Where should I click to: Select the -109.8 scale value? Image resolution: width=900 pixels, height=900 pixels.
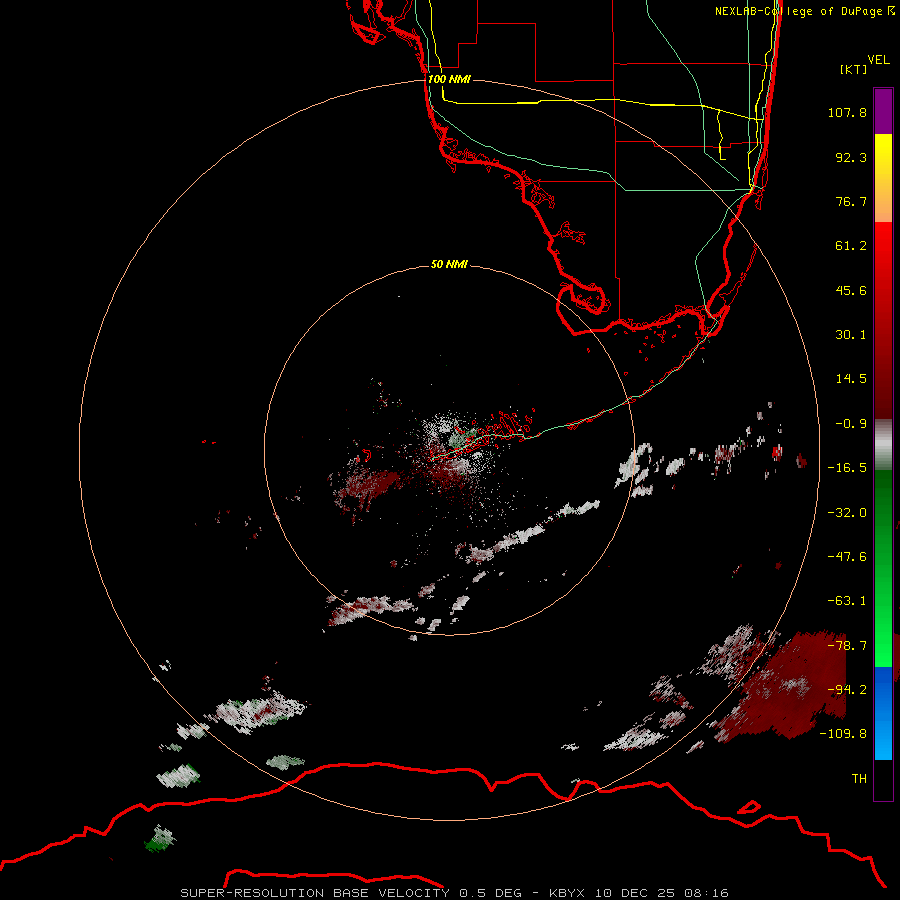tap(843, 734)
